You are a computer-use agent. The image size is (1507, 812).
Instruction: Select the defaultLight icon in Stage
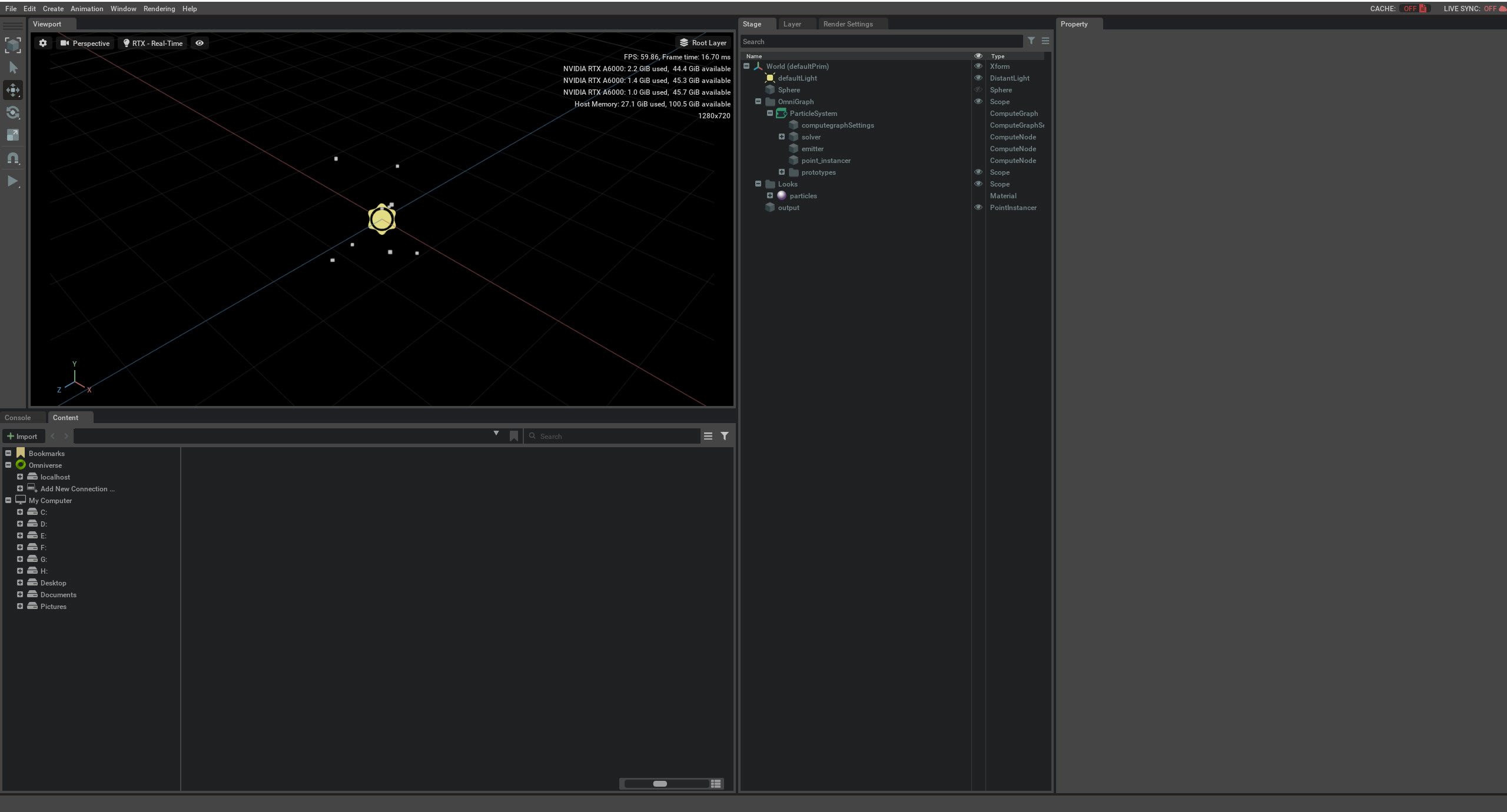click(x=770, y=78)
